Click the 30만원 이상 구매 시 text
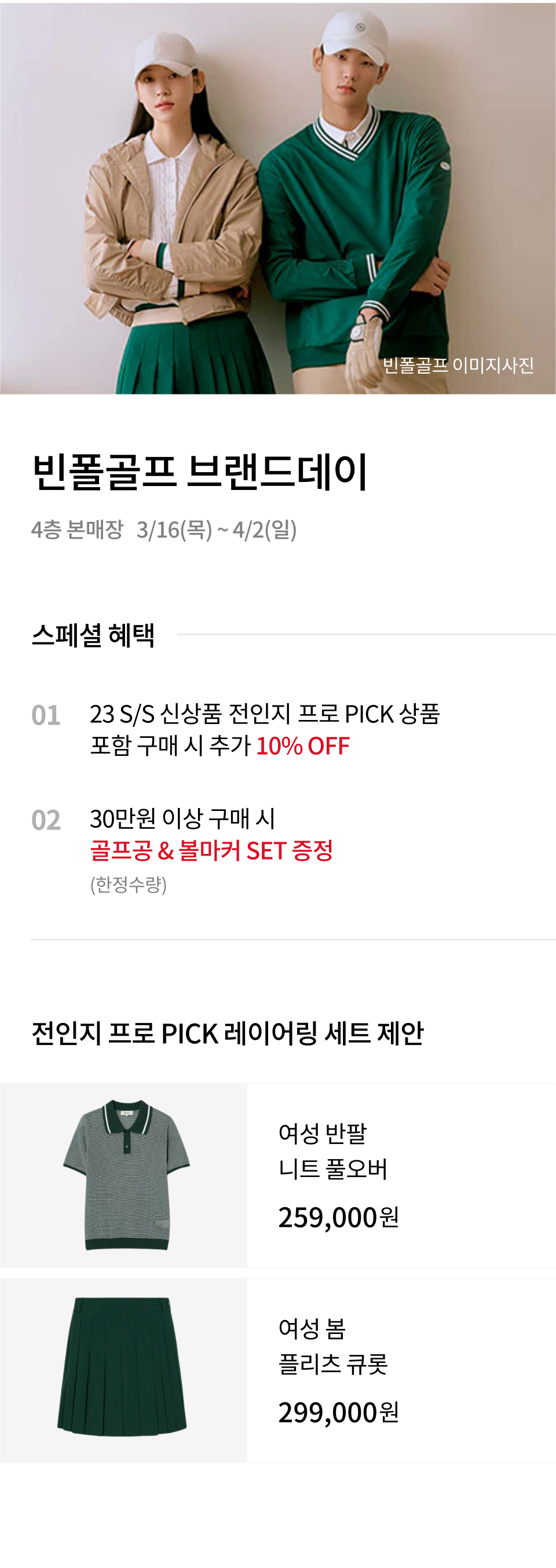Screen dimensions: 556x1568 [x=182, y=818]
